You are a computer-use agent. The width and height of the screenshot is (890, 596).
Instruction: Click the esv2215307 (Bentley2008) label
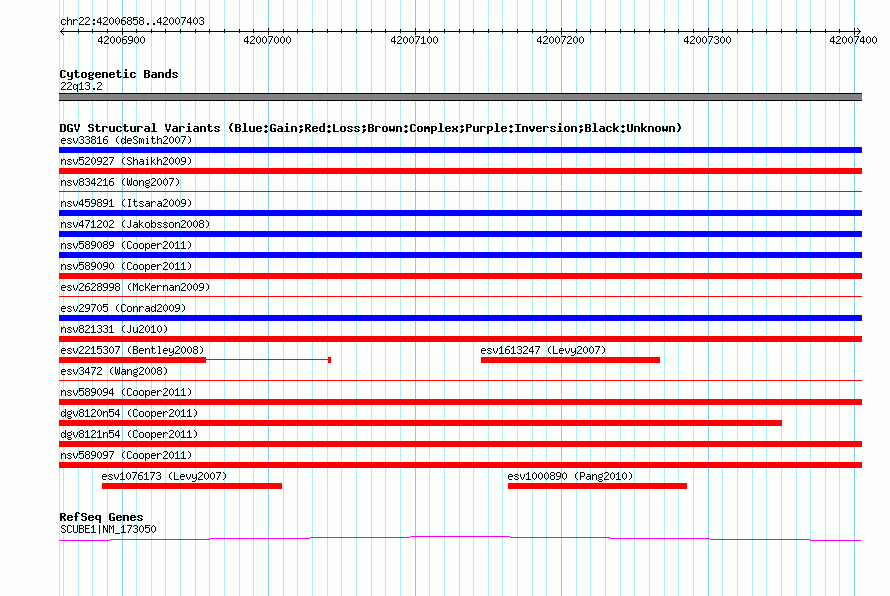click(132, 350)
